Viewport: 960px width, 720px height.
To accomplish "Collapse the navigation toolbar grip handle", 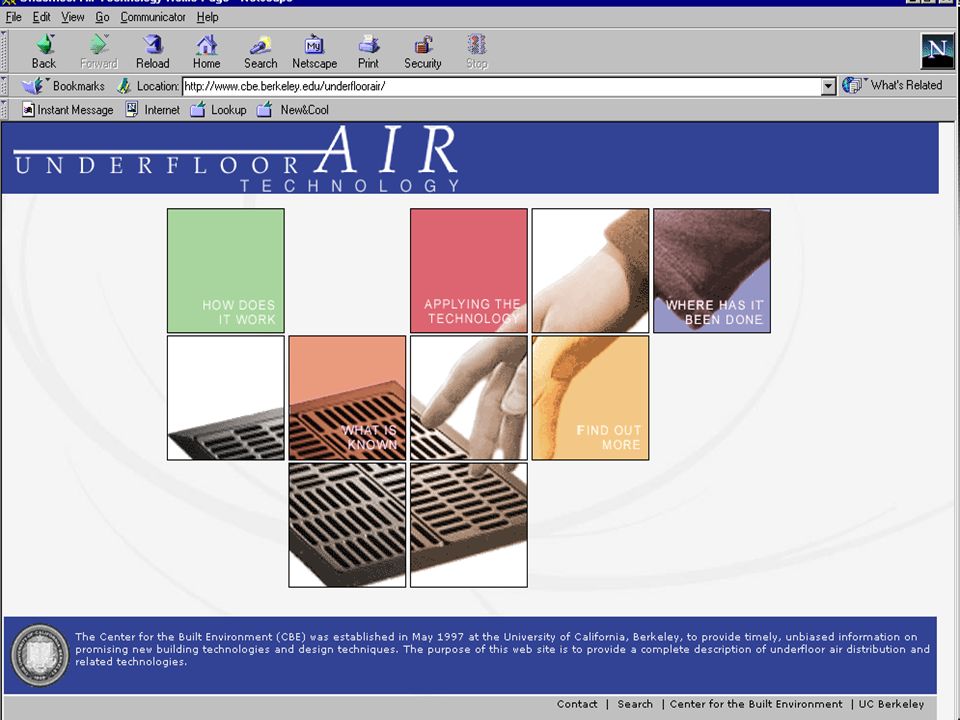I will (4, 51).
